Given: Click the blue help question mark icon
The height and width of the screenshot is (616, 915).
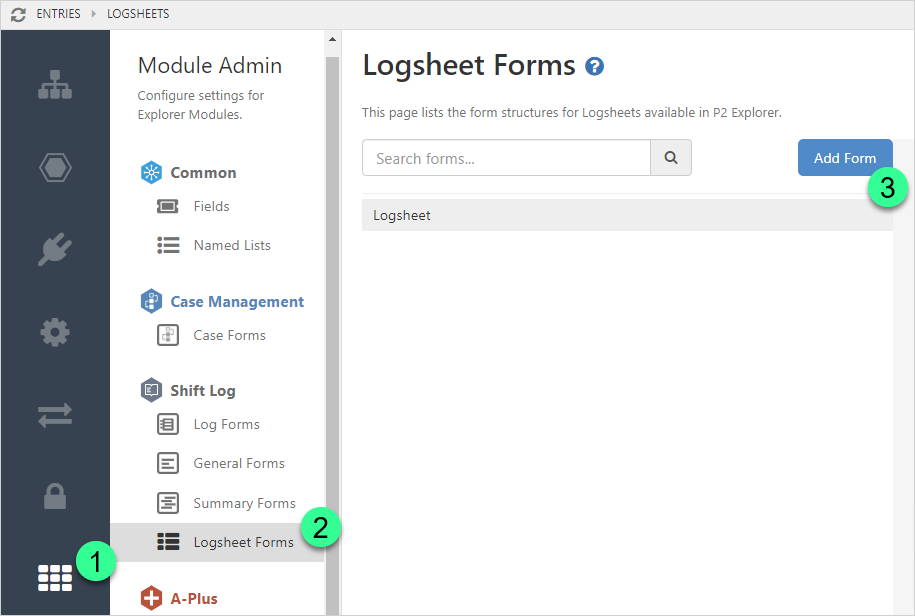Looking at the screenshot, I should (595, 67).
